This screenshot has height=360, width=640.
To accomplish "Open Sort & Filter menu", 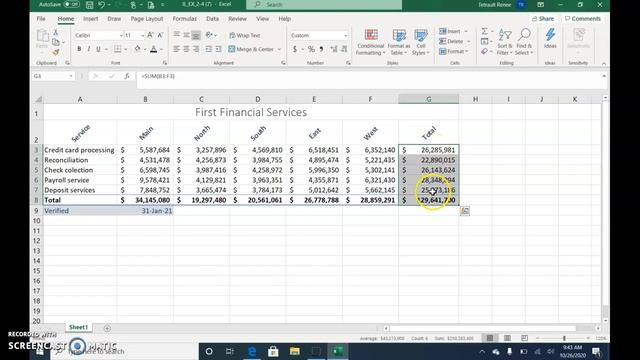I will pos(504,42).
